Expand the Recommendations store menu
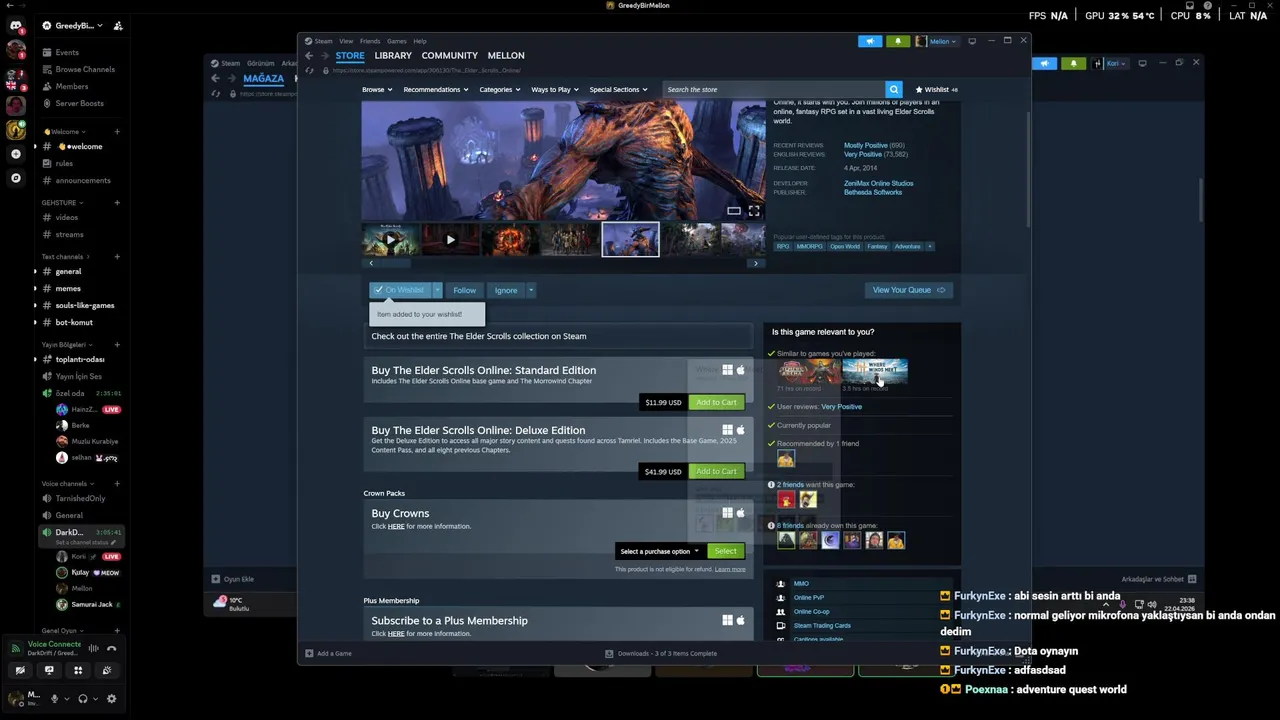This screenshot has height=720, width=1280. [x=435, y=90]
